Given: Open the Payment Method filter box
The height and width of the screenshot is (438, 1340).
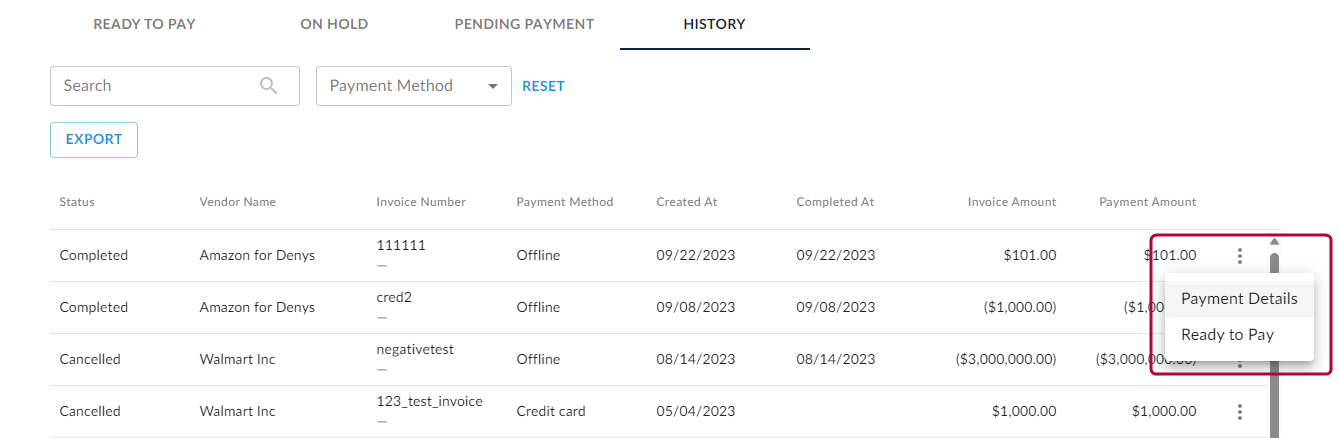Looking at the screenshot, I should click(414, 86).
